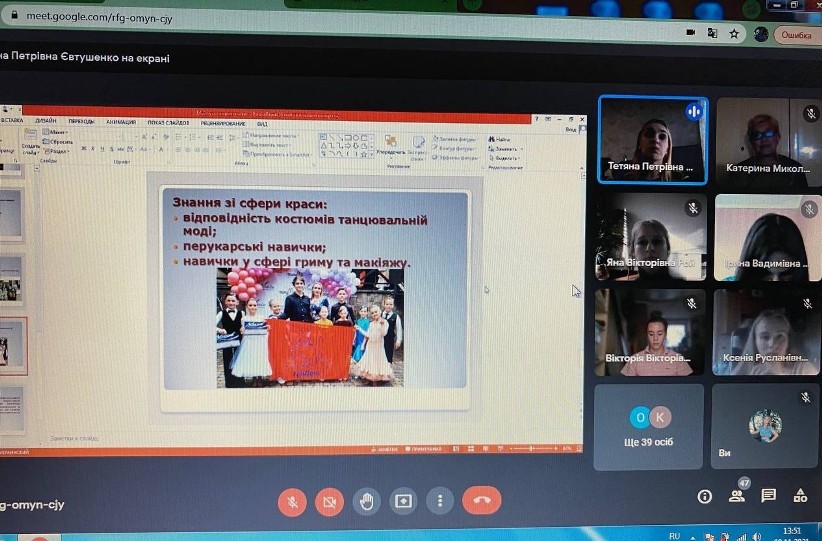Viewport: 822px width, 541px height.
Task: Click Найти in the editing group
Action: 499,139
